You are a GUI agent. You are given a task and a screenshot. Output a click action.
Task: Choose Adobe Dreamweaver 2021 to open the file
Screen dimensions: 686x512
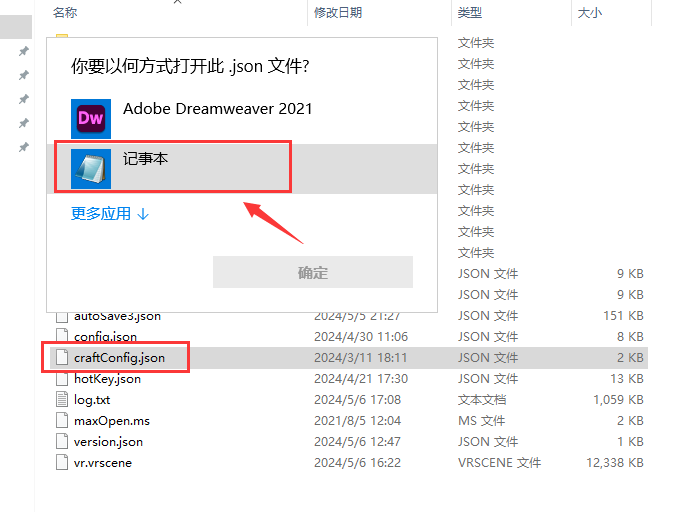[x=242, y=119]
